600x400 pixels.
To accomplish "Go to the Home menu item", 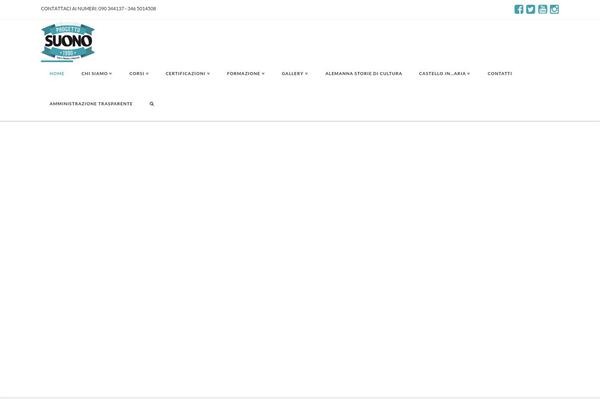I will [57, 73].
